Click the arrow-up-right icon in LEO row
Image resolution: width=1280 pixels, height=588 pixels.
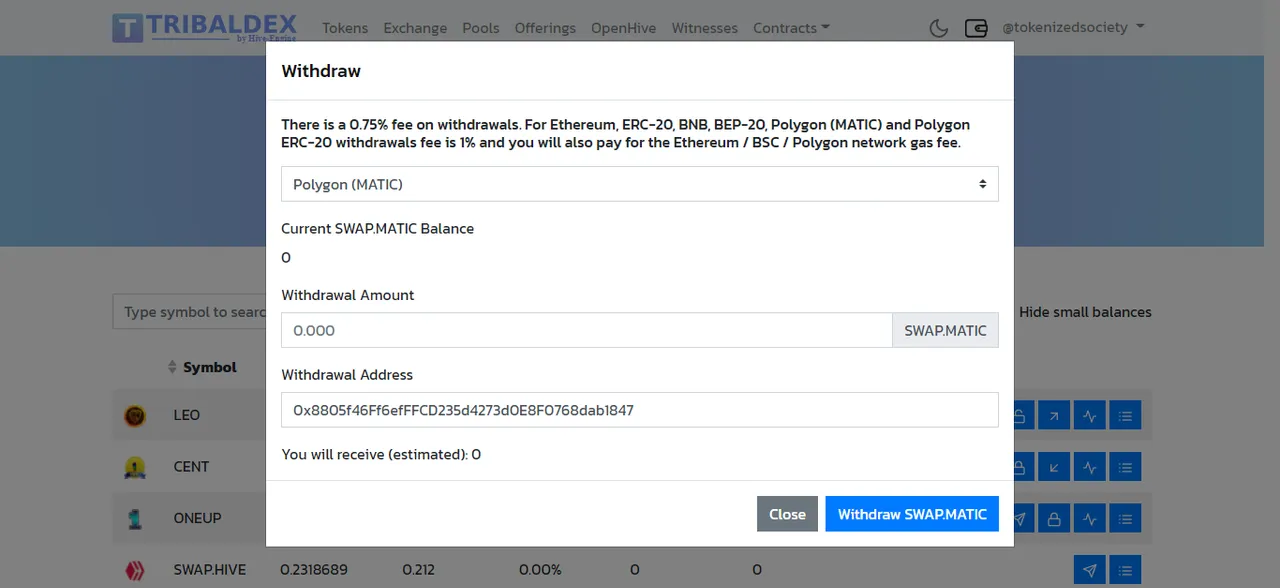1054,415
